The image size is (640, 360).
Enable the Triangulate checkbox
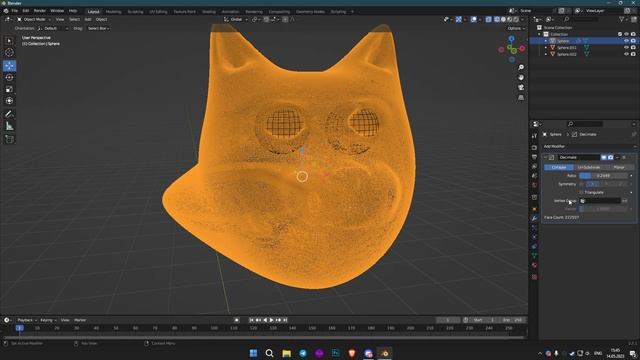582,192
